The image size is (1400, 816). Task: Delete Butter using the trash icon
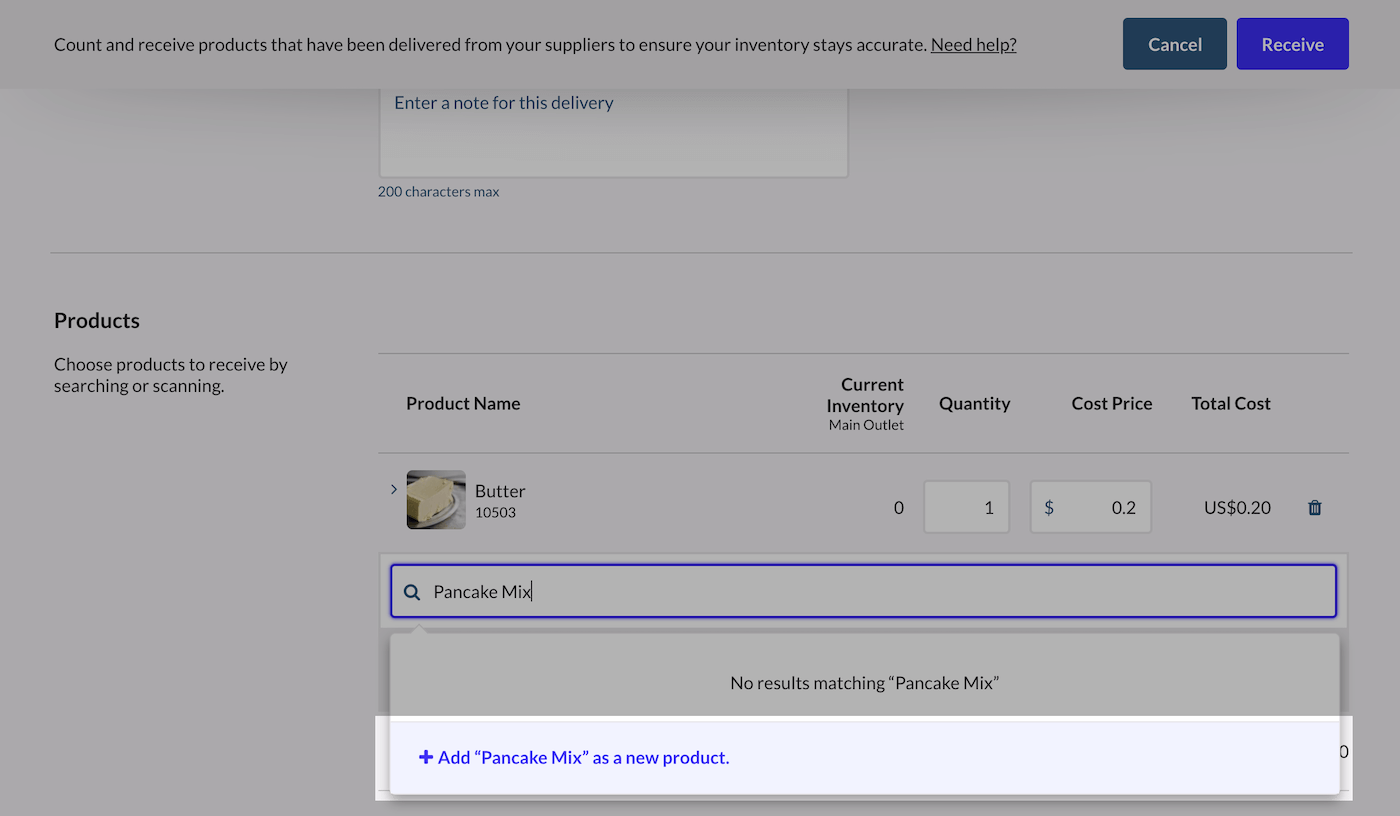point(1314,507)
